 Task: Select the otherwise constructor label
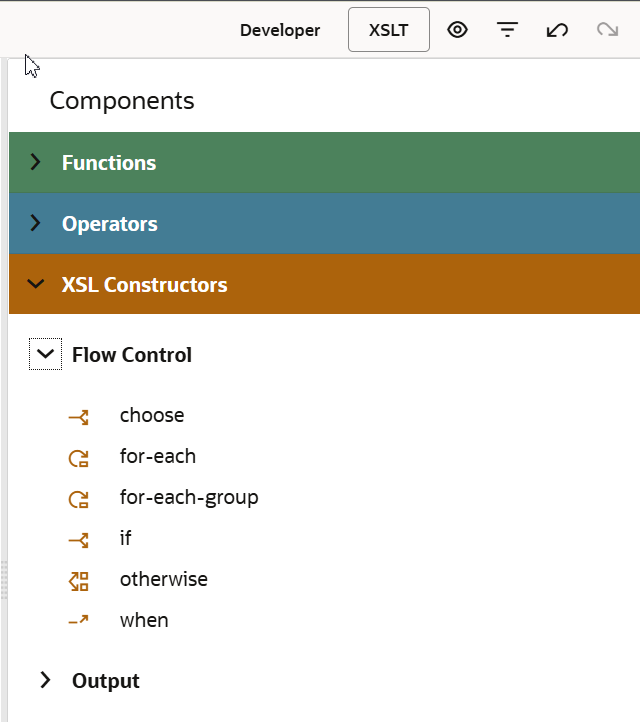click(164, 579)
